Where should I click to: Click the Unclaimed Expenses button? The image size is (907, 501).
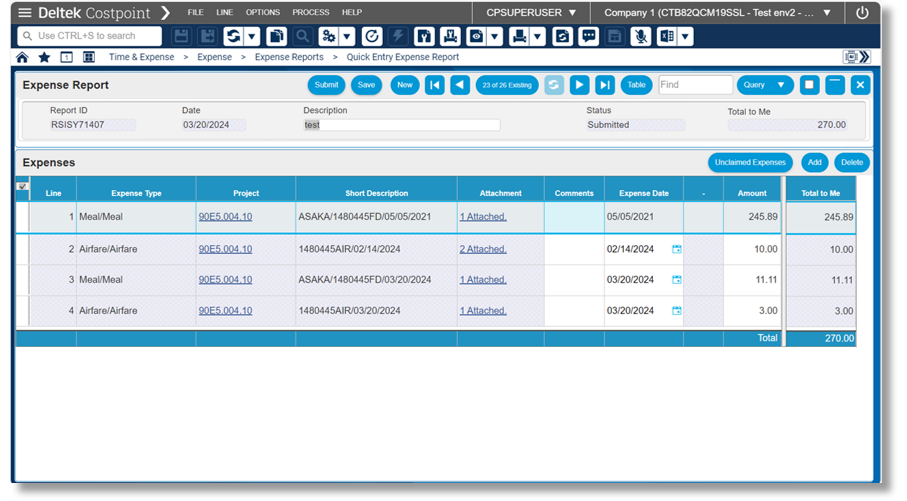[x=750, y=162]
